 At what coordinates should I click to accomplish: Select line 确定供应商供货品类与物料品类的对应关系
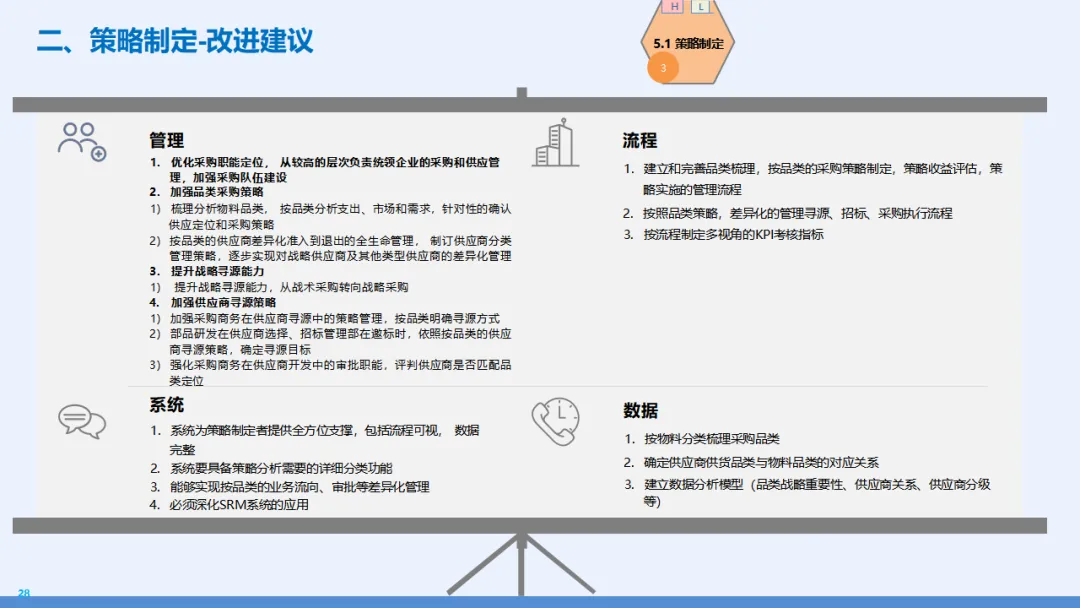[x=751, y=463]
